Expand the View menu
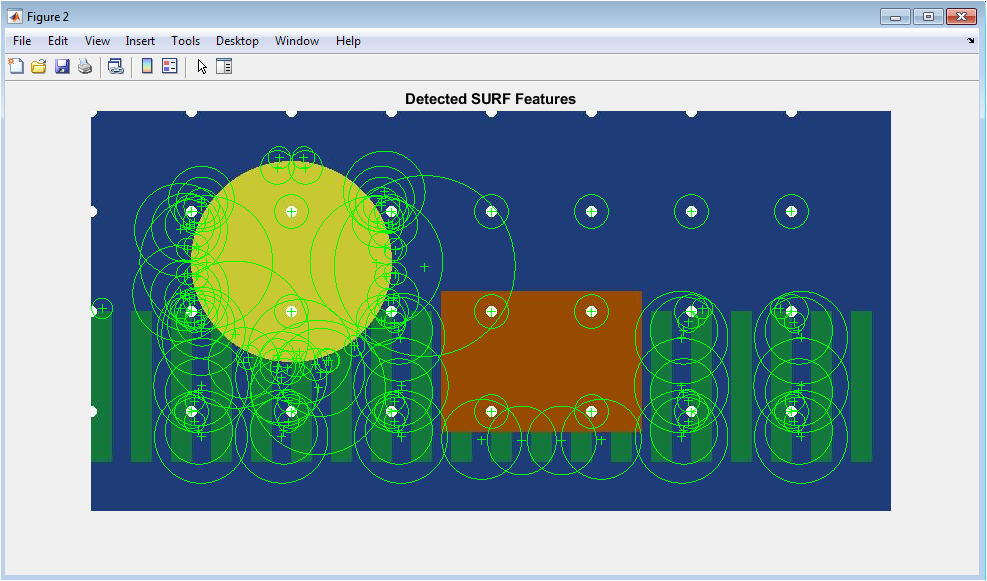Viewport: 987px width, 581px height. click(x=97, y=41)
